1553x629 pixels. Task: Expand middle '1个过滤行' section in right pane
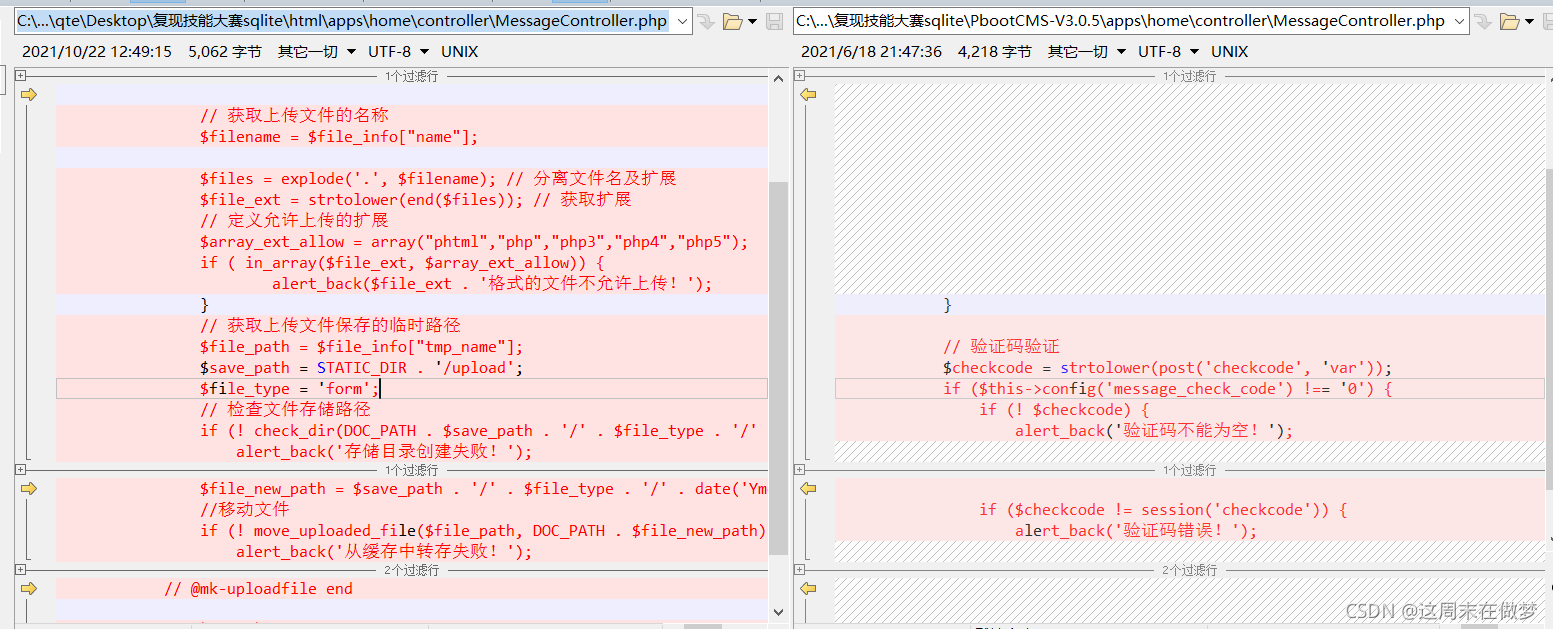(x=799, y=469)
